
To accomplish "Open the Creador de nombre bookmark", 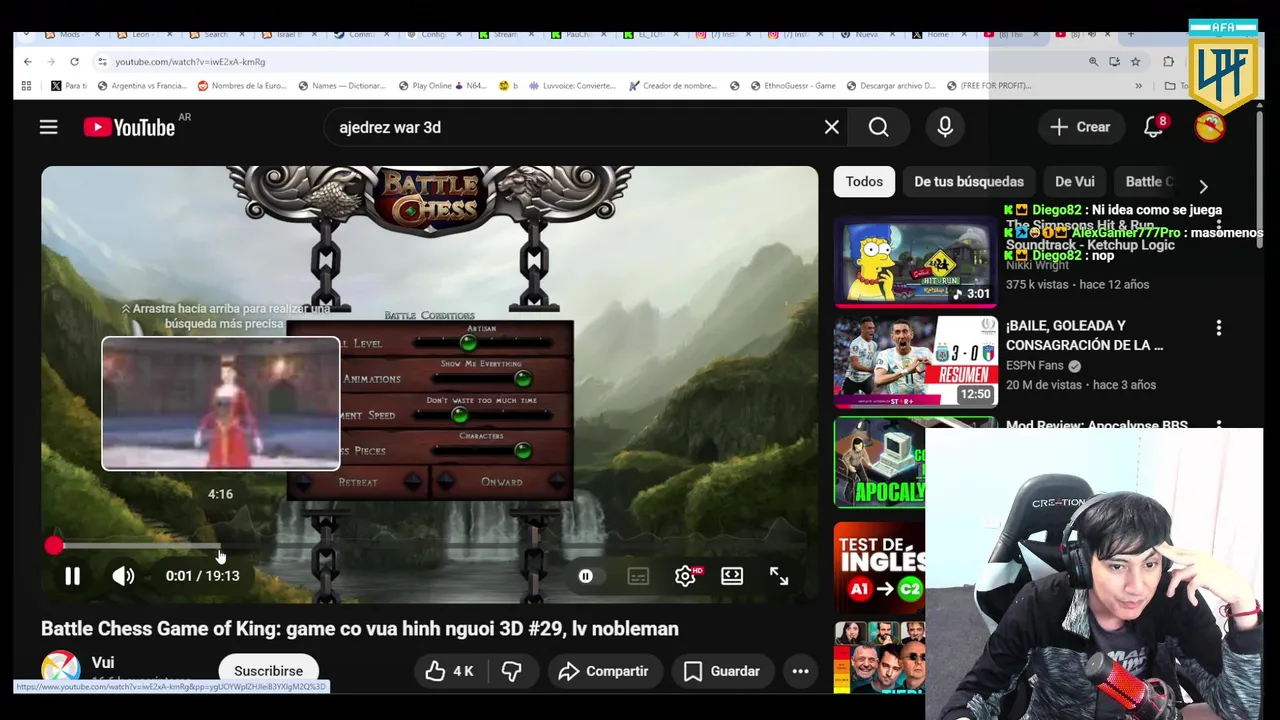I will (x=673, y=86).
